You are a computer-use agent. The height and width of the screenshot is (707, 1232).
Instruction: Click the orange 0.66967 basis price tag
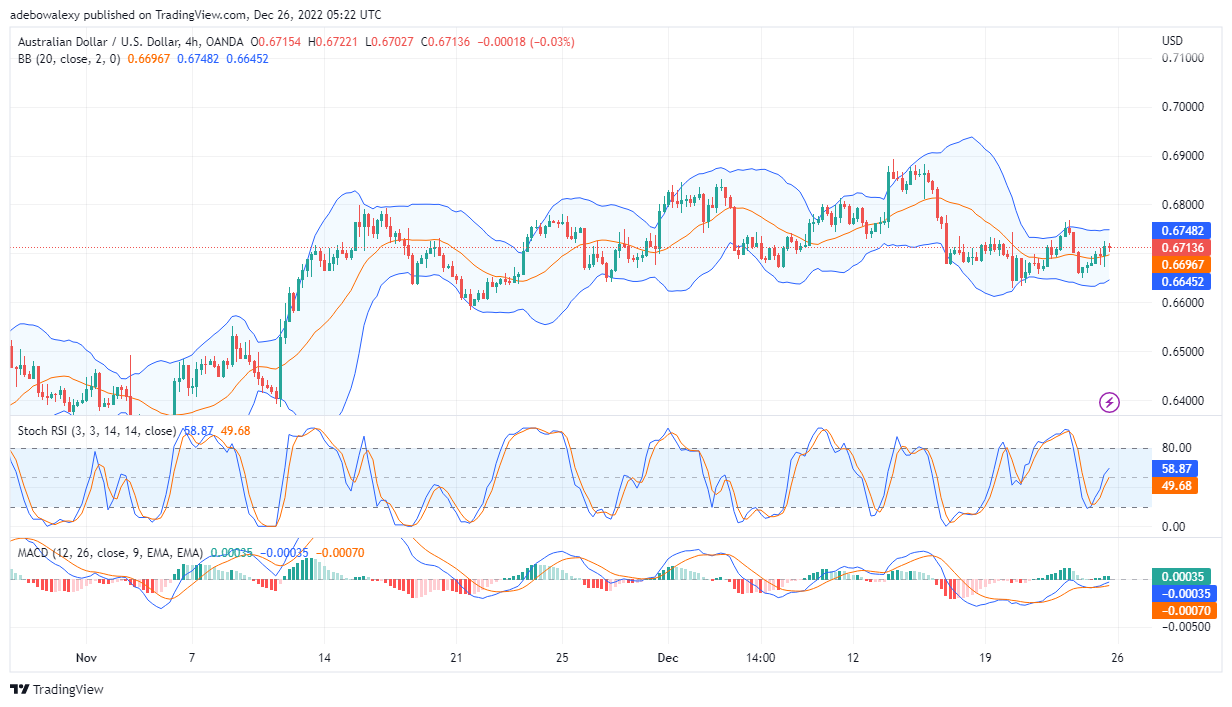coord(1184,265)
